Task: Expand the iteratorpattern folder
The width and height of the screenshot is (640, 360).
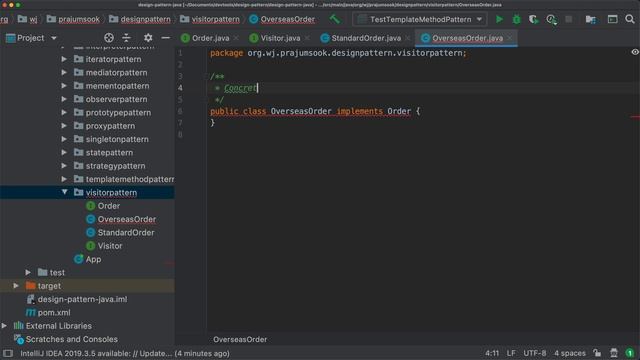Action: (64, 59)
